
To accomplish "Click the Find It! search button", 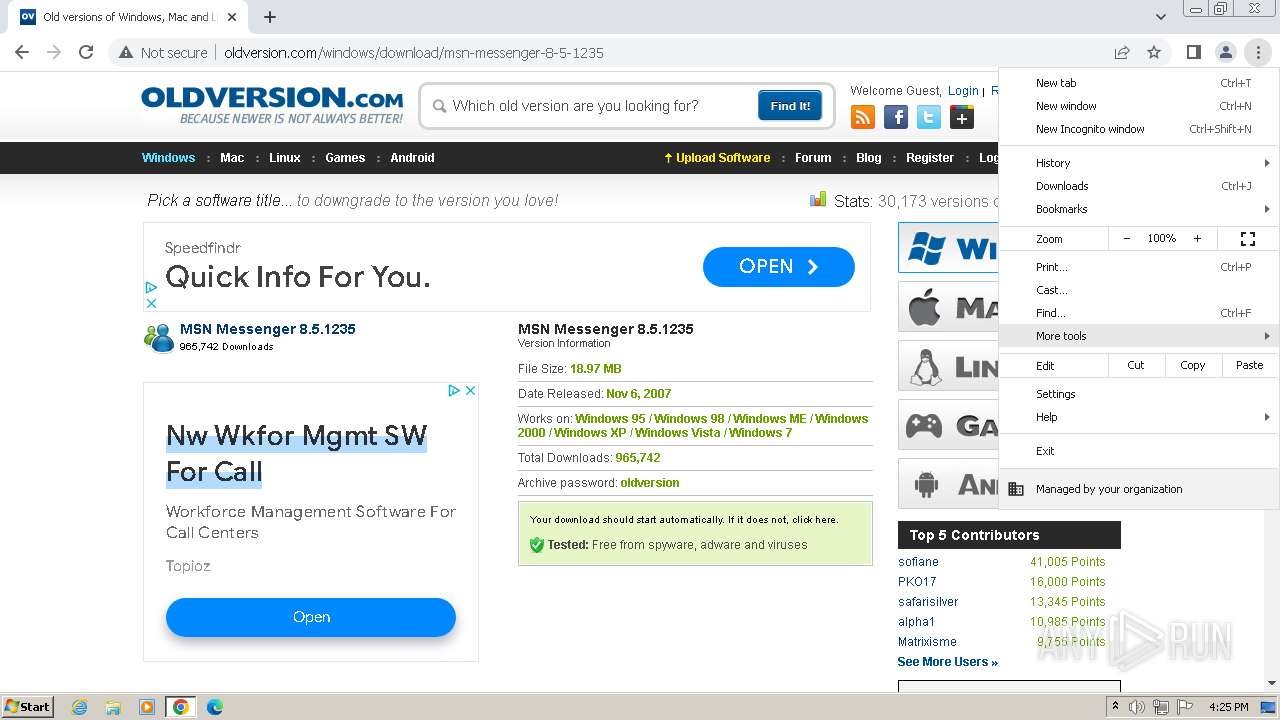I will coord(790,106).
